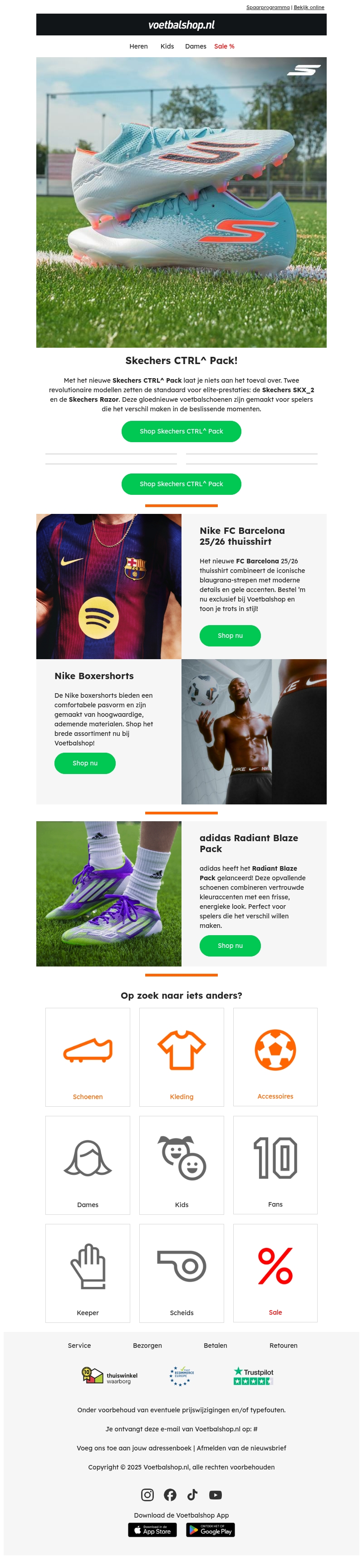
Task: Open the TikTok icon in footer
Action: (193, 1494)
